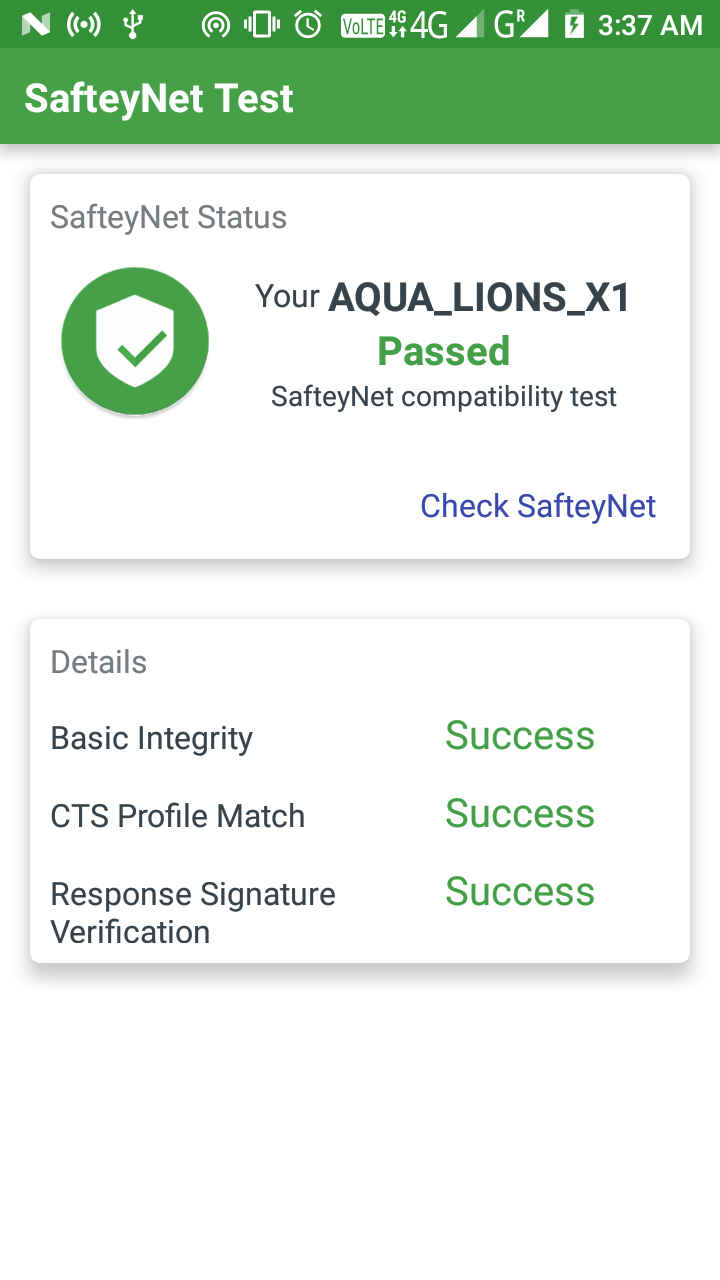Tap the vibrate mode status icon
Viewport: 720px width, 1280px height.
262,24
